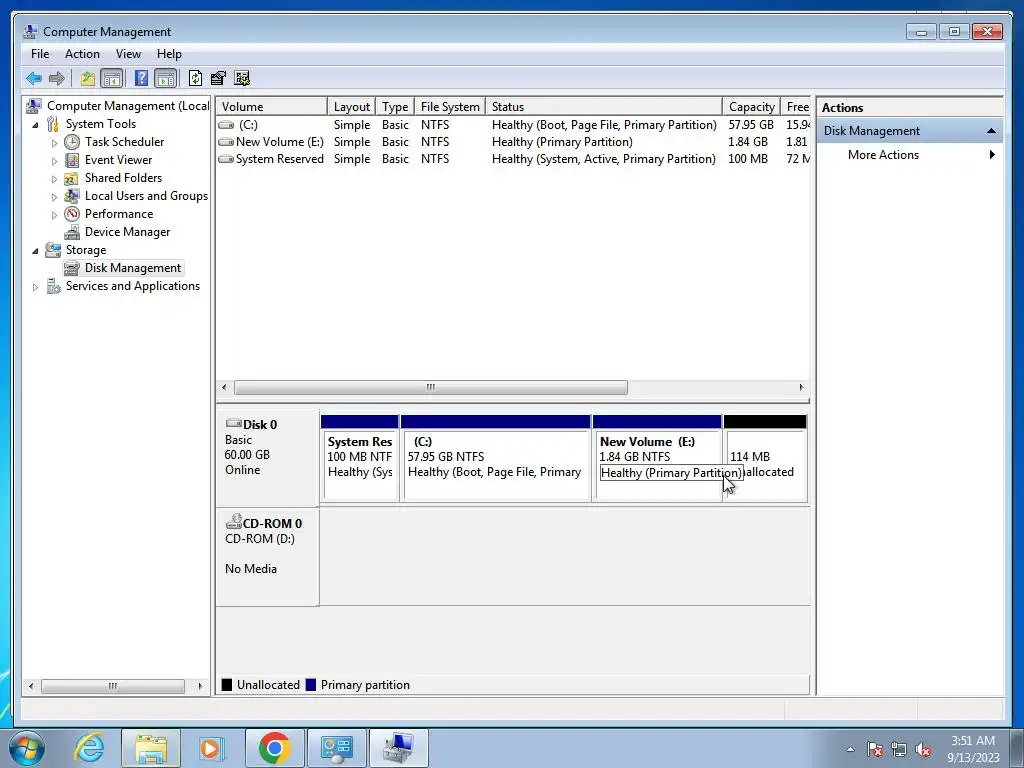The image size is (1024, 768).
Task: Toggle Show/Hide Action Pane toolbar button
Action: coord(166,79)
